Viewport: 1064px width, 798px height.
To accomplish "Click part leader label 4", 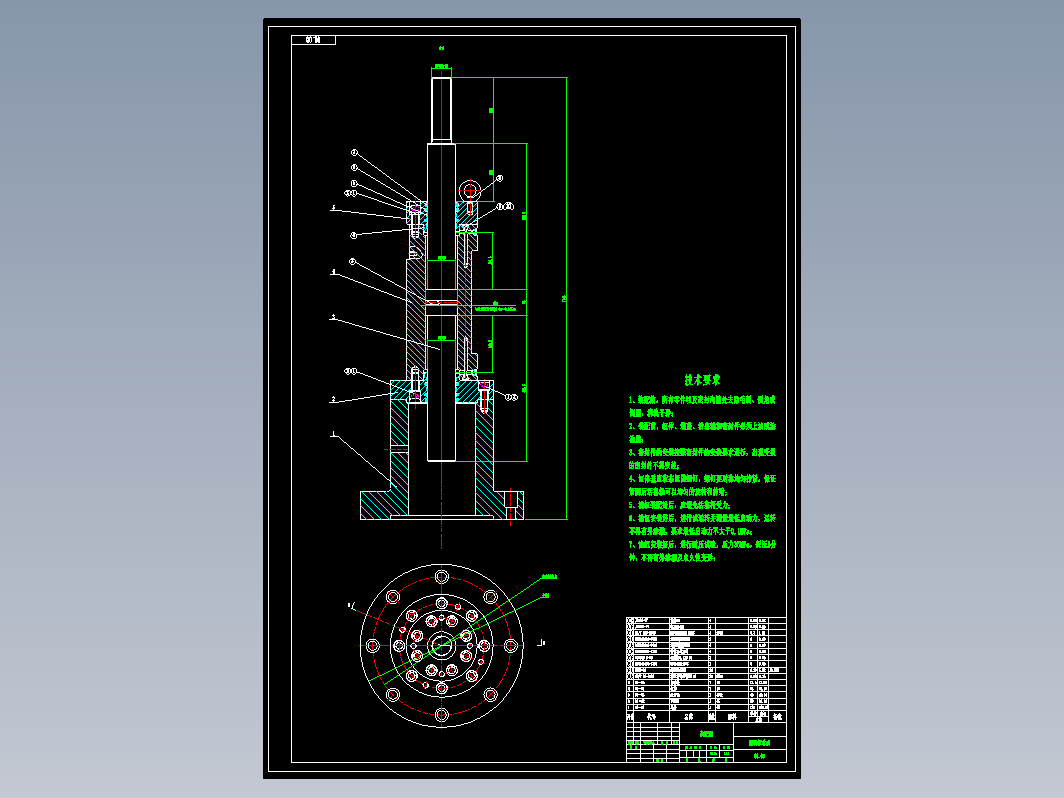I will [333, 272].
